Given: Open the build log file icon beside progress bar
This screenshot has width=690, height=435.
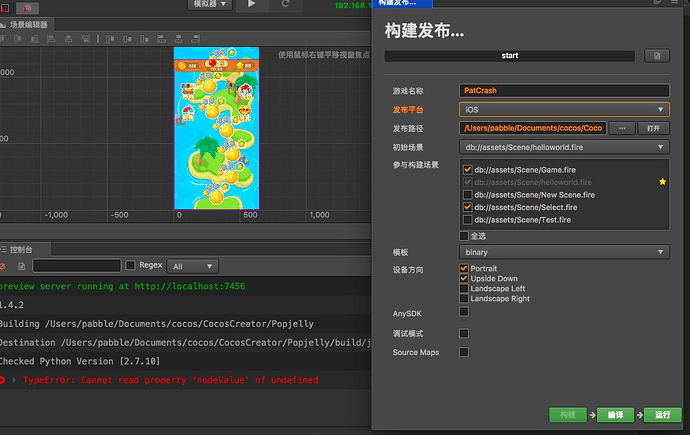Looking at the screenshot, I should point(656,55).
